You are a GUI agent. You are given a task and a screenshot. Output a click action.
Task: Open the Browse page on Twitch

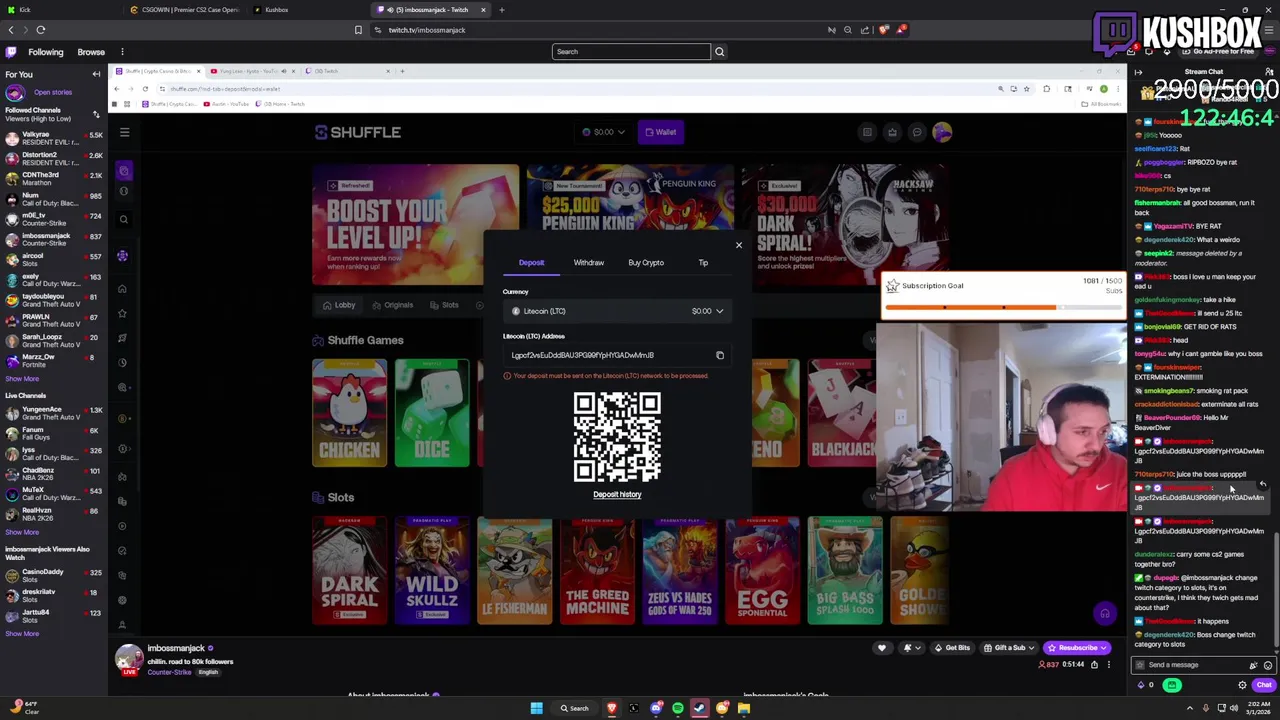pos(91,52)
